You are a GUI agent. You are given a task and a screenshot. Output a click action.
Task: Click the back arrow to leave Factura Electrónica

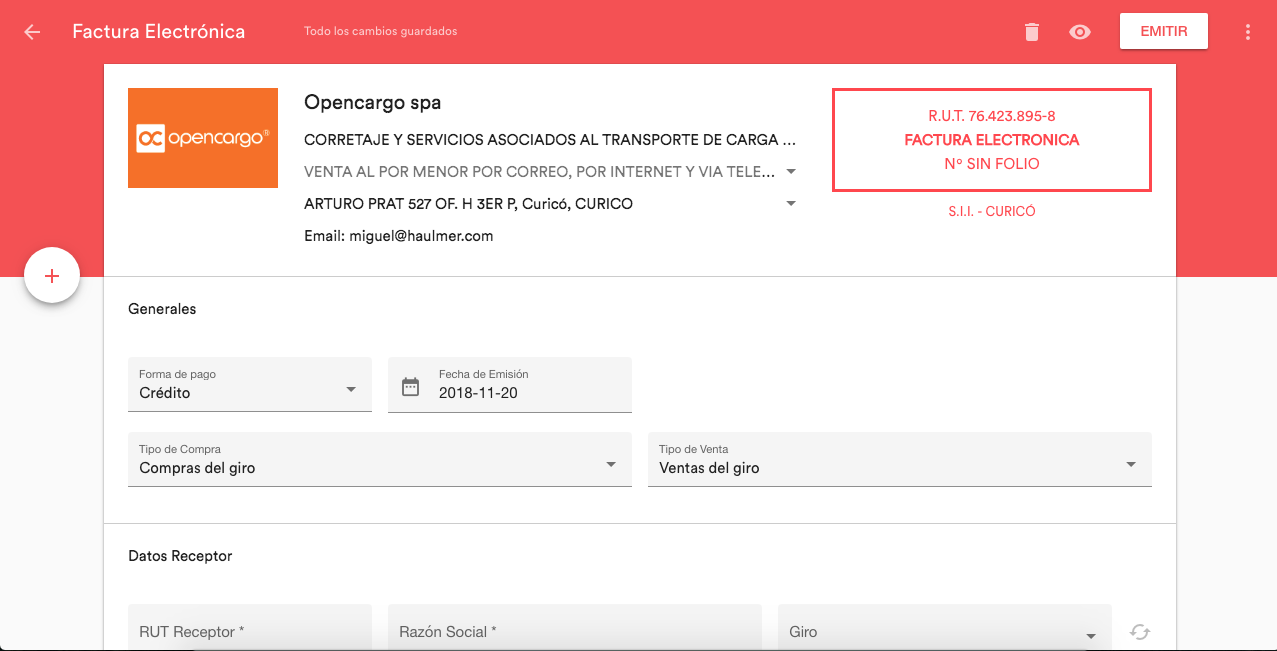(x=31, y=31)
